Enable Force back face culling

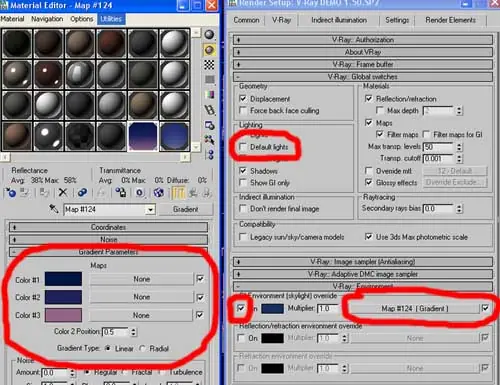click(243, 110)
